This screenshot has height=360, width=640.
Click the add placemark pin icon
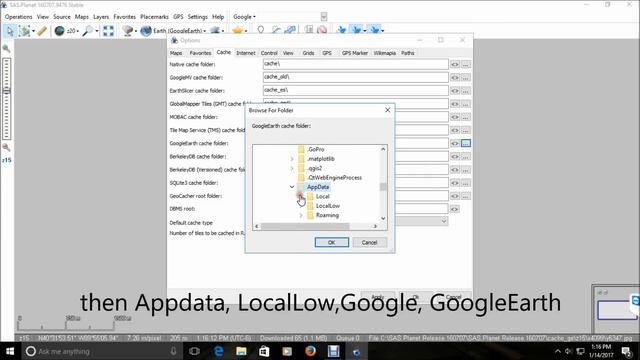261,30
